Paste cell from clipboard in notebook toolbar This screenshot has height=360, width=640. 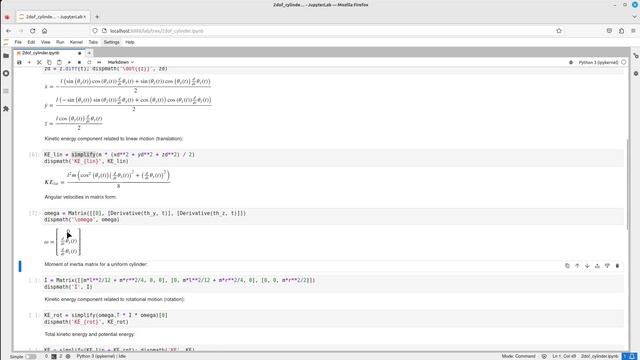[59, 62]
